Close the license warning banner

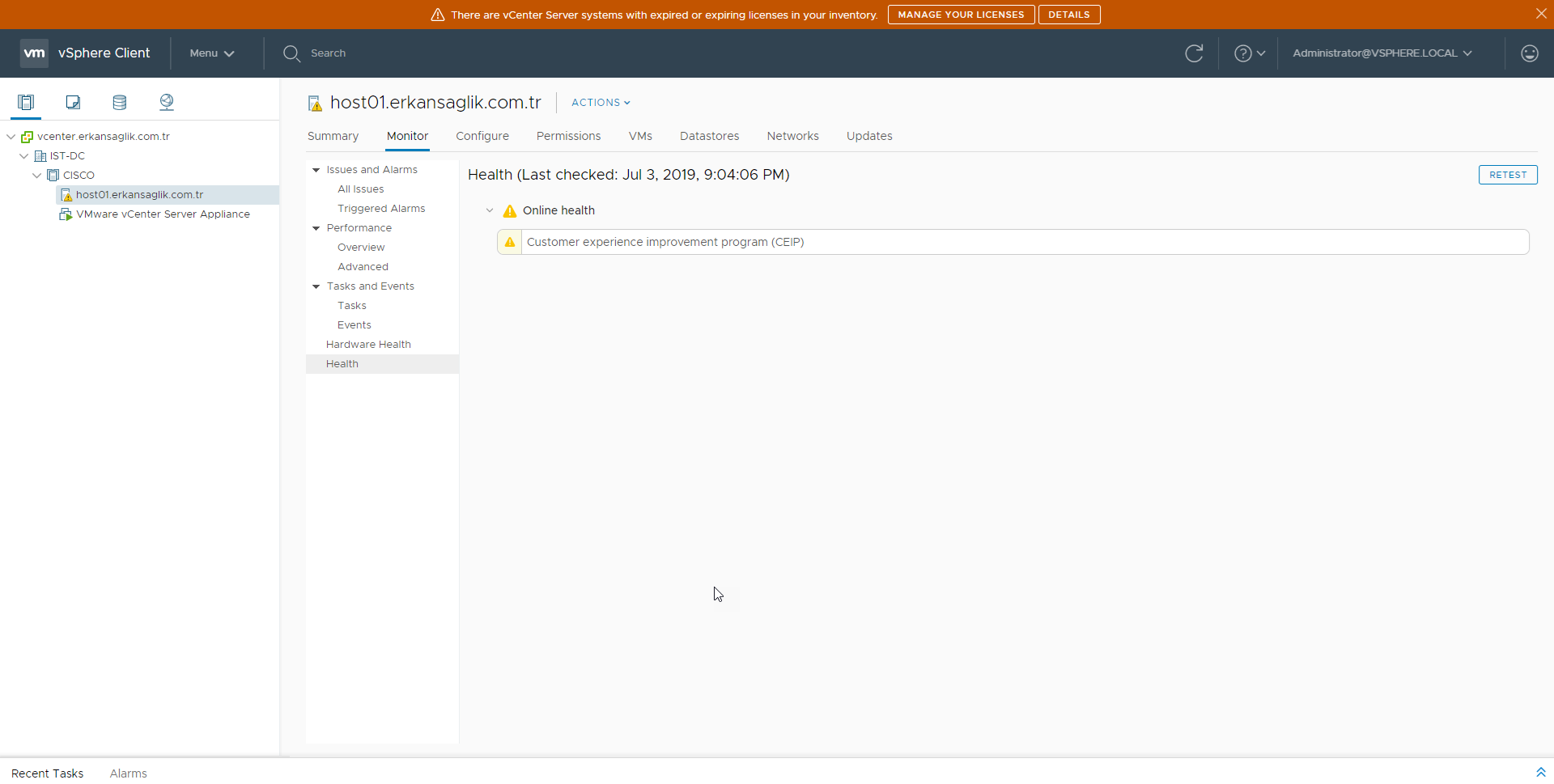(x=1541, y=14)
